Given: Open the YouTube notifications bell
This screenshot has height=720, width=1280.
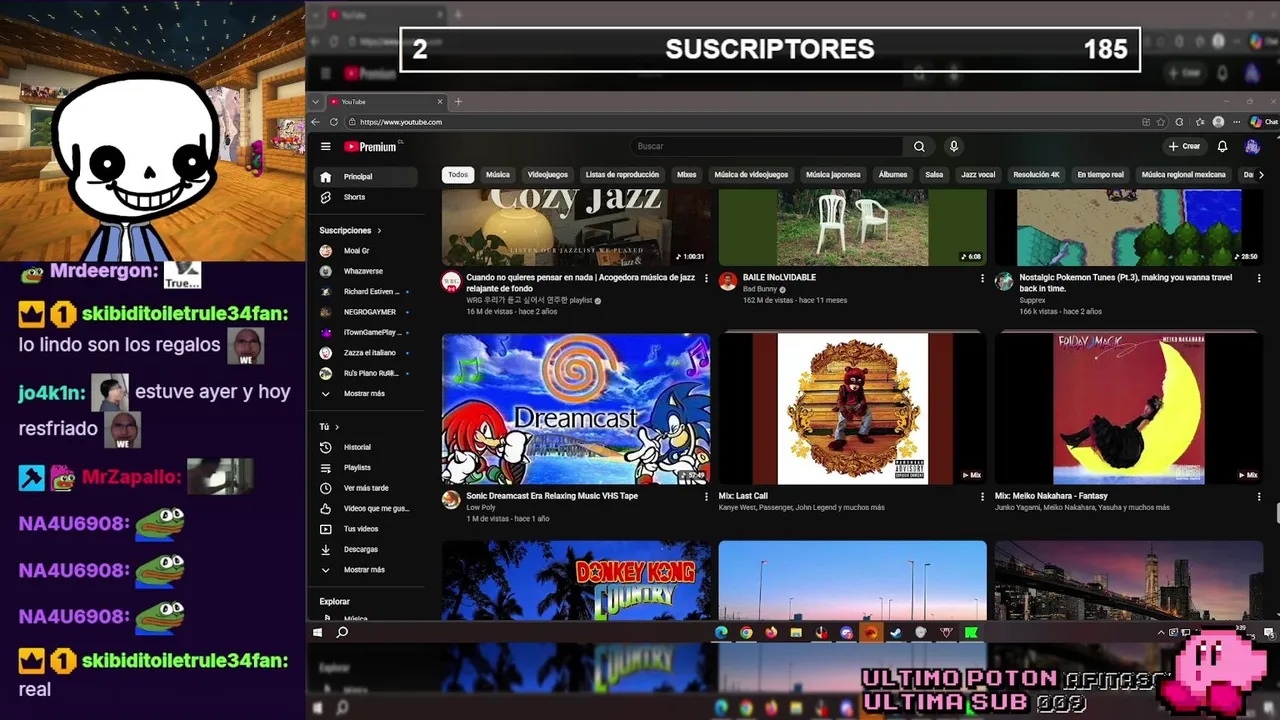Looking at the screenshot, I should 1222,146.
